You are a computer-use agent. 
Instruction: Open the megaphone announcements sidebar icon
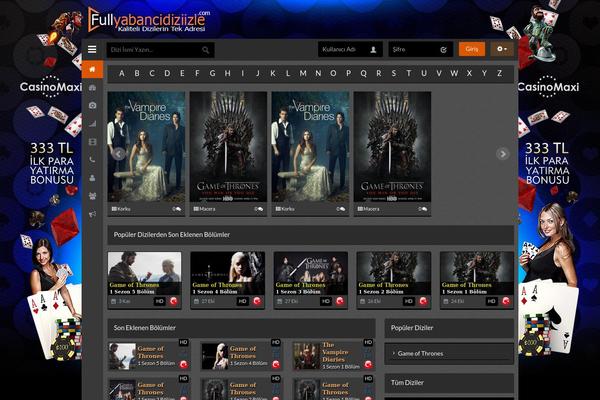pos(92,214)
